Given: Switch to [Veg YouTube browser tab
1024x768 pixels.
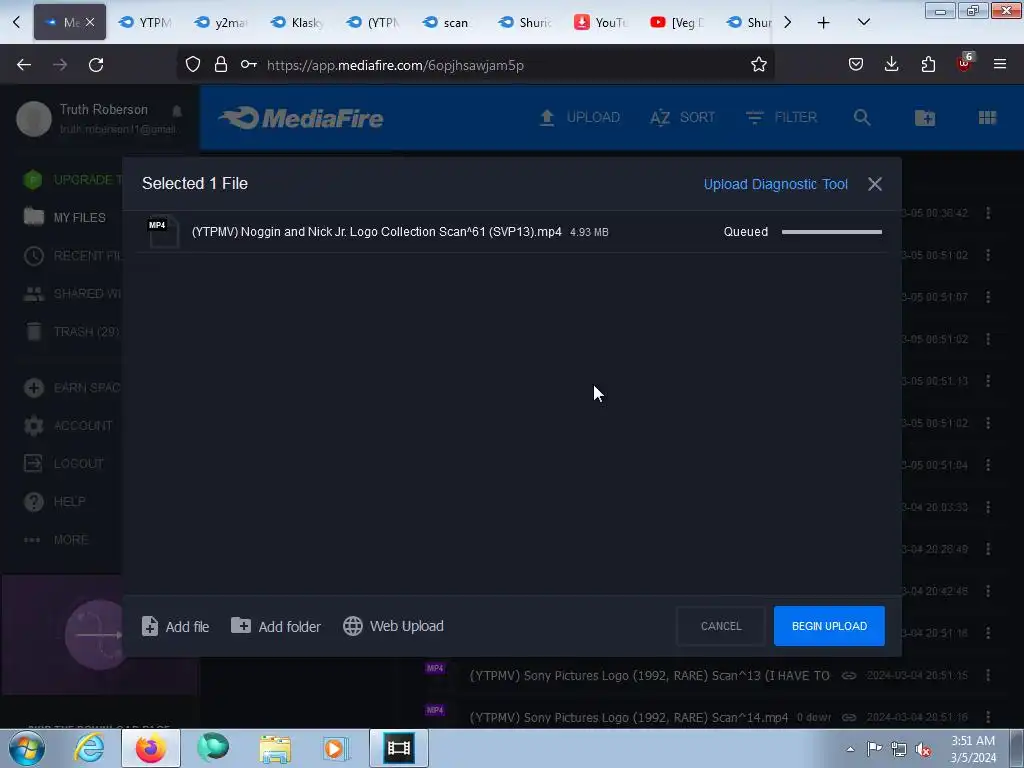Looking at the screenshot, I should 677,22.
